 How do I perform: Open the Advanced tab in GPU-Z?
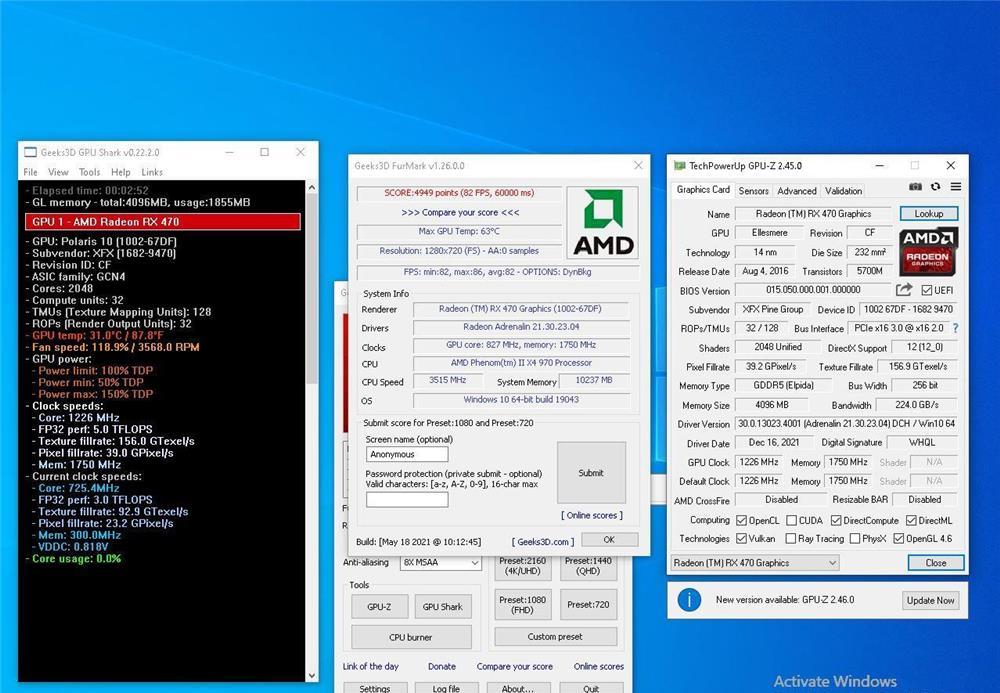[x=797, y=190]
